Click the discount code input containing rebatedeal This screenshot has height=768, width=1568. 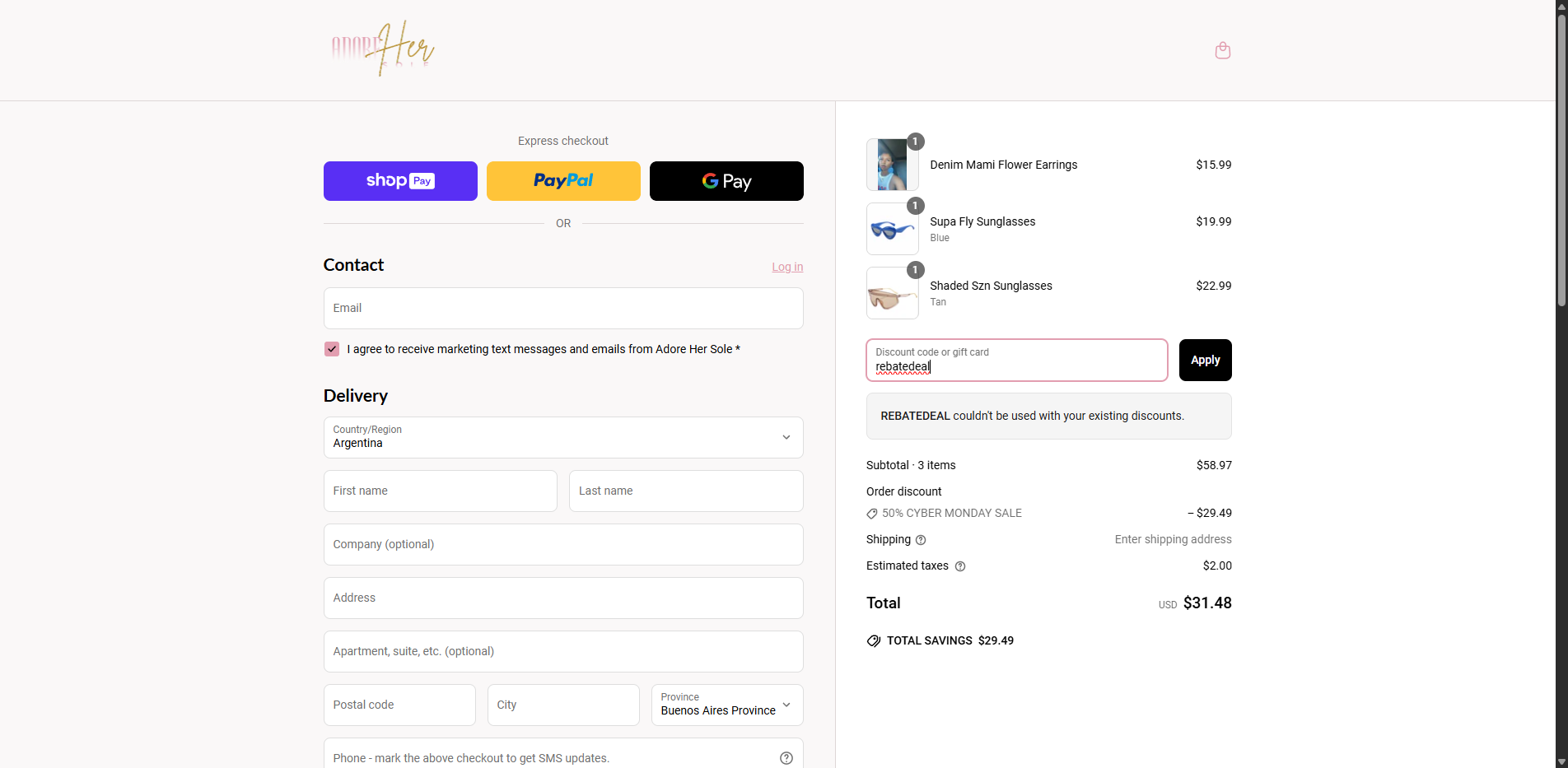1017,360
